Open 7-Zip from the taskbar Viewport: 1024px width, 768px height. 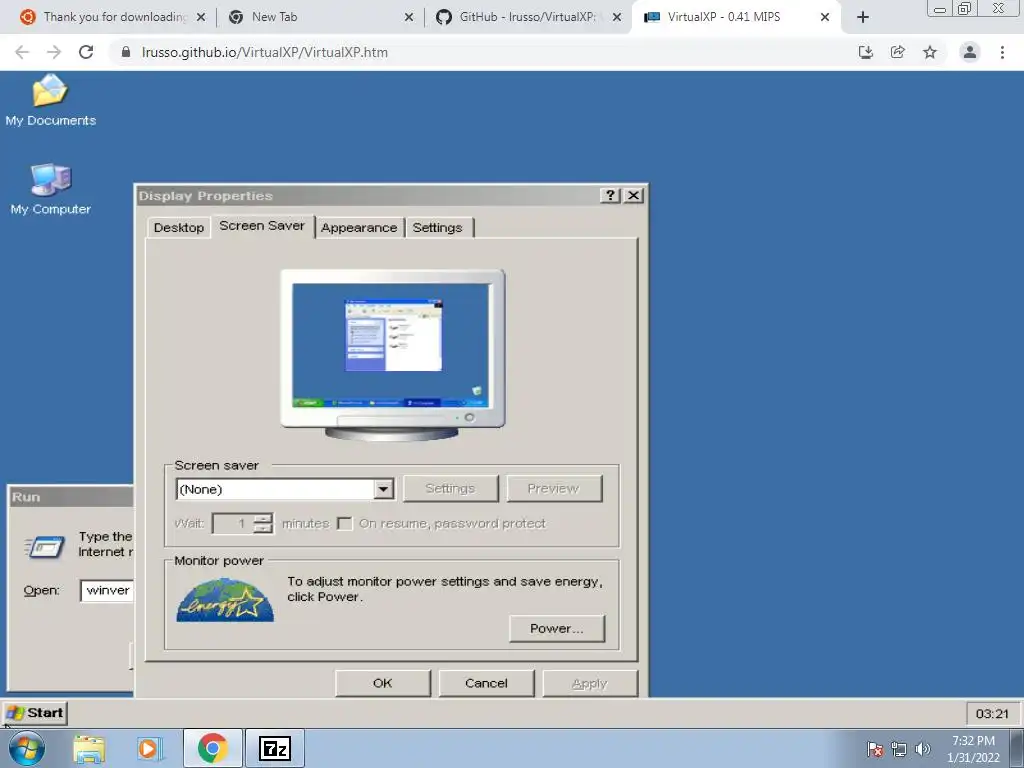pyautogui.click(x=275, y=748)
